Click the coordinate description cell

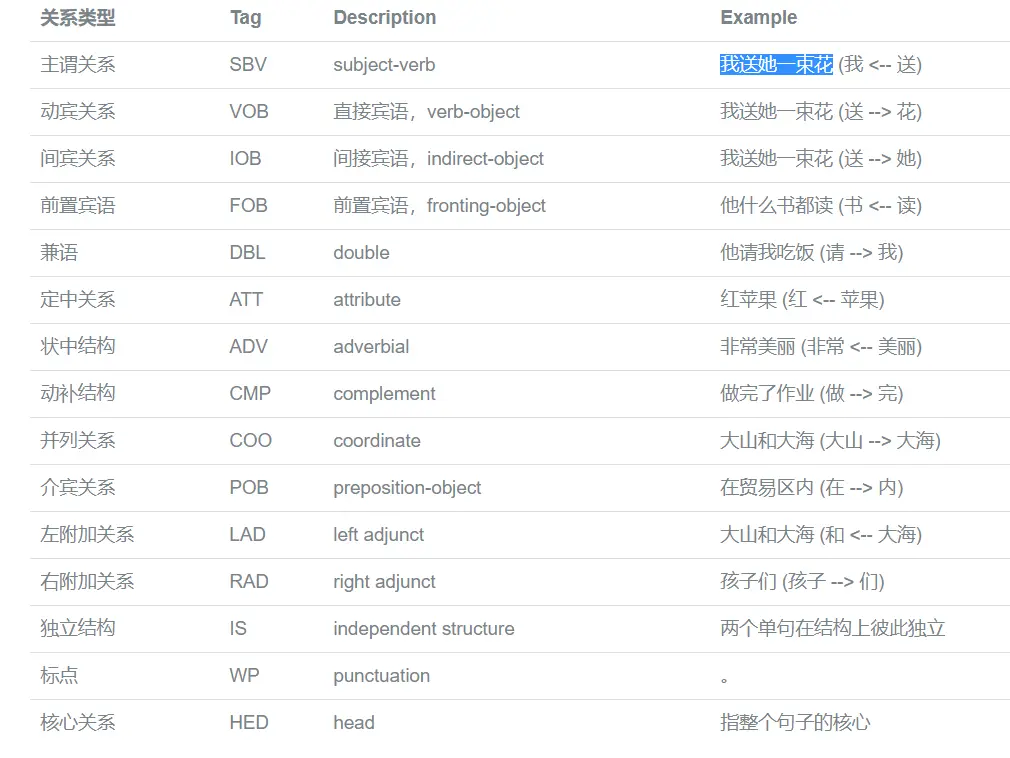click(x=377, y=441)
